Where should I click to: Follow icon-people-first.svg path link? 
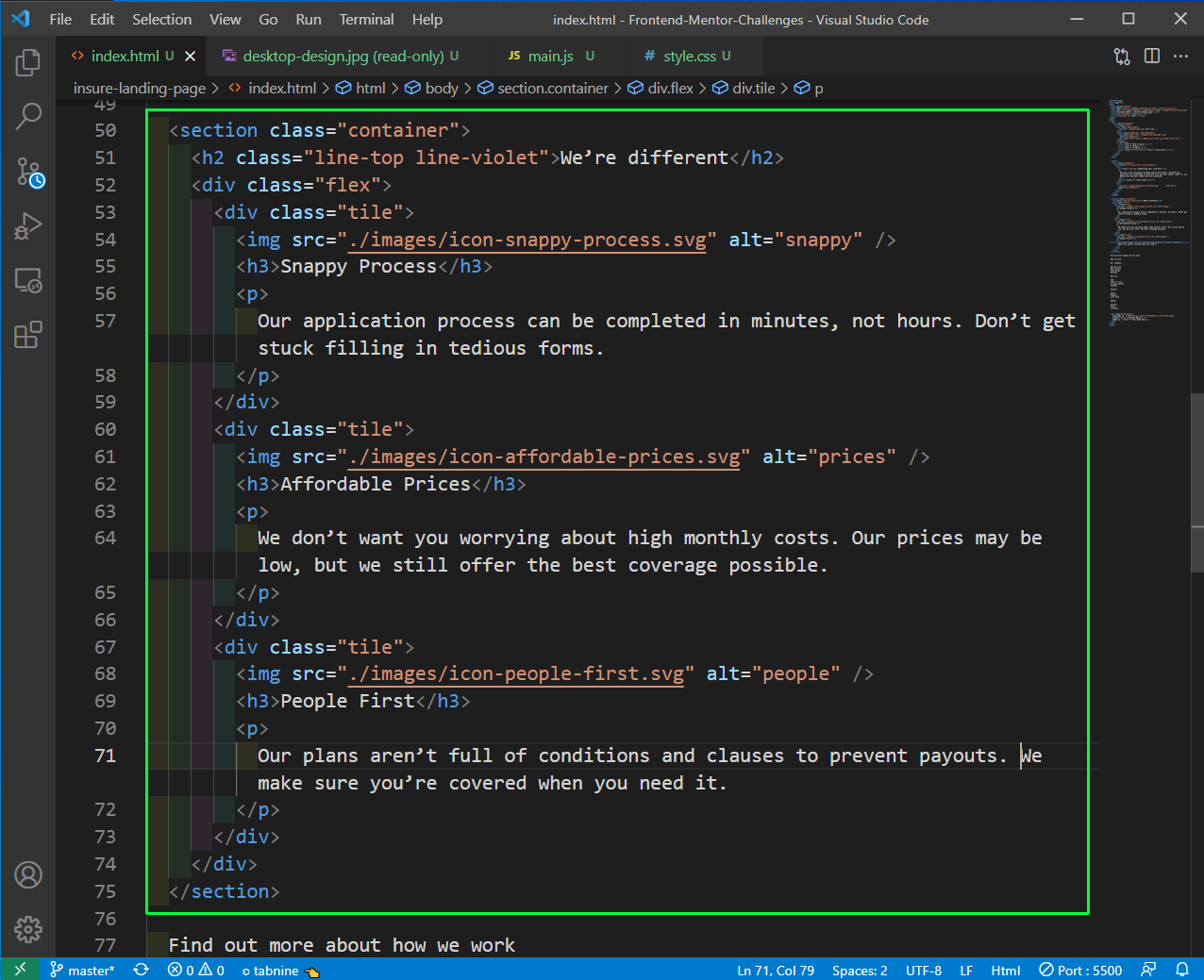click(x=516, y=673)
